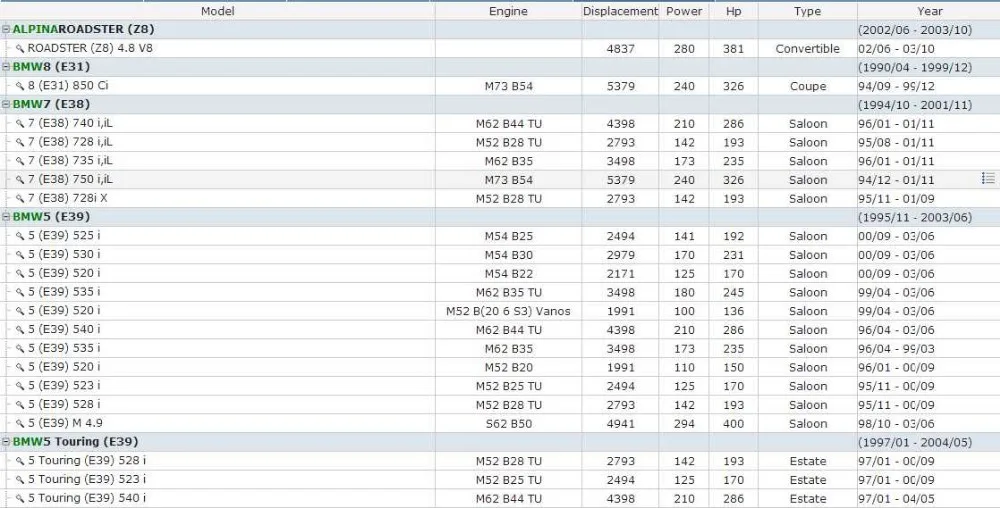Screen dimensions: 1000x508
Task: Click displacement value 4941
Action: (x=621, y=424)
